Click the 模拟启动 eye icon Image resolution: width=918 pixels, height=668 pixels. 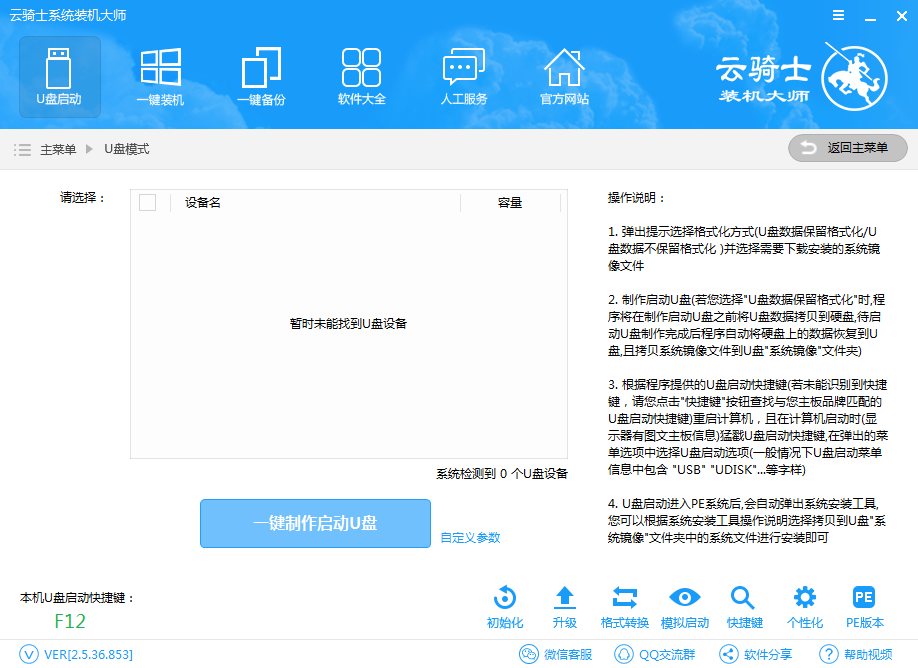tap(684, 598)
